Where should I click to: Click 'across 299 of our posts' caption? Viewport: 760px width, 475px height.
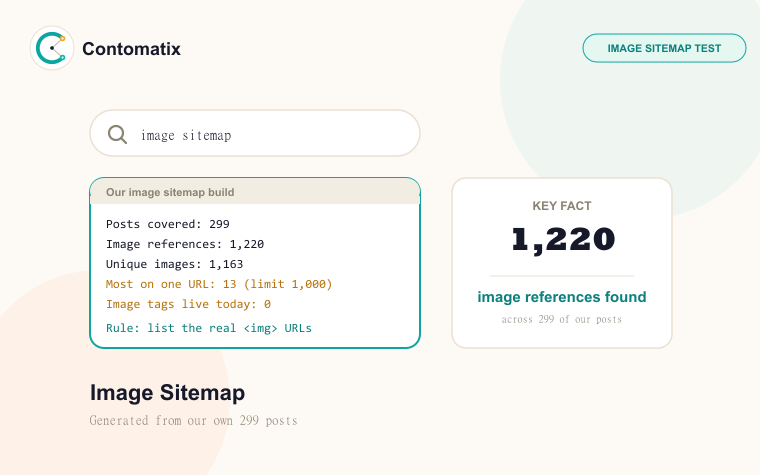[x=562, y=319]
